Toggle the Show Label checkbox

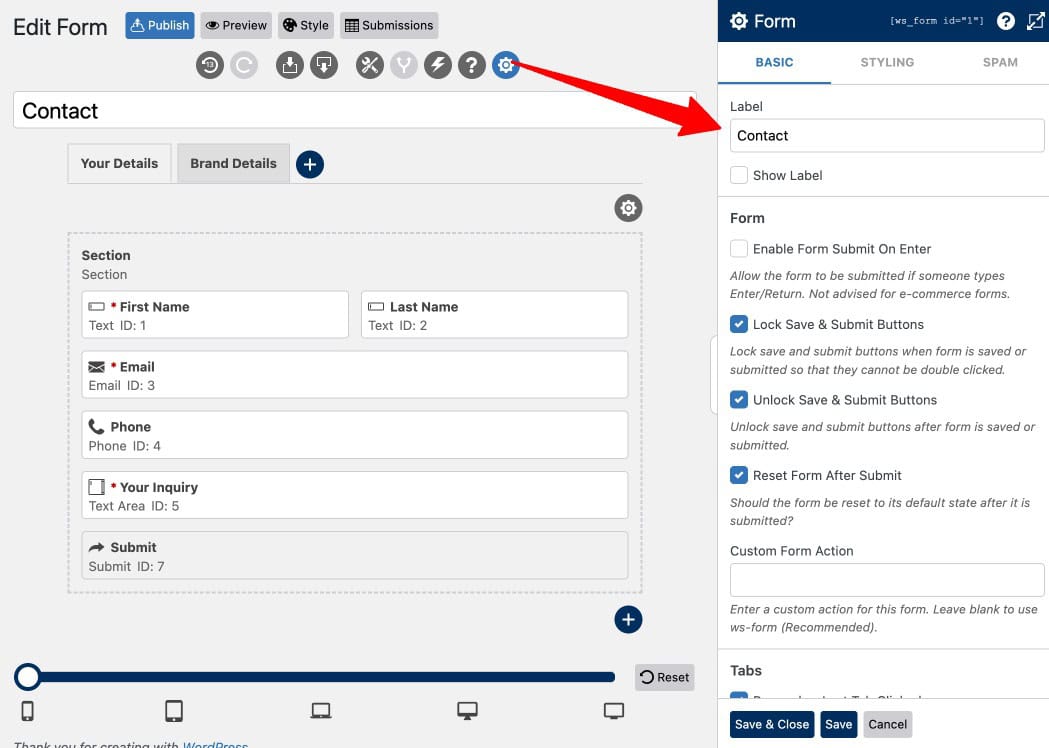(x=739, y=175)
